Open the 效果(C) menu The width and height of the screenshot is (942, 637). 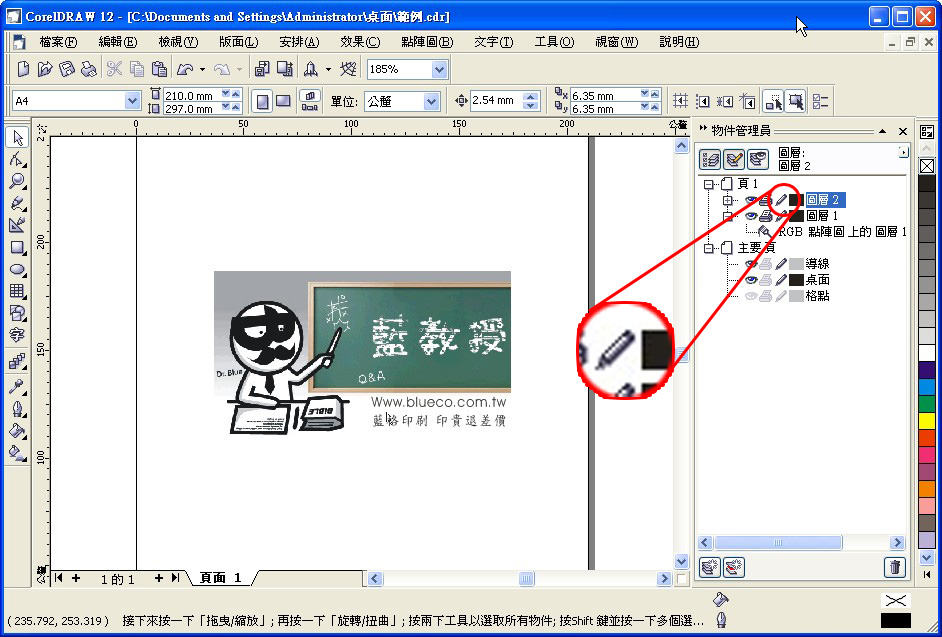point(360,42)
